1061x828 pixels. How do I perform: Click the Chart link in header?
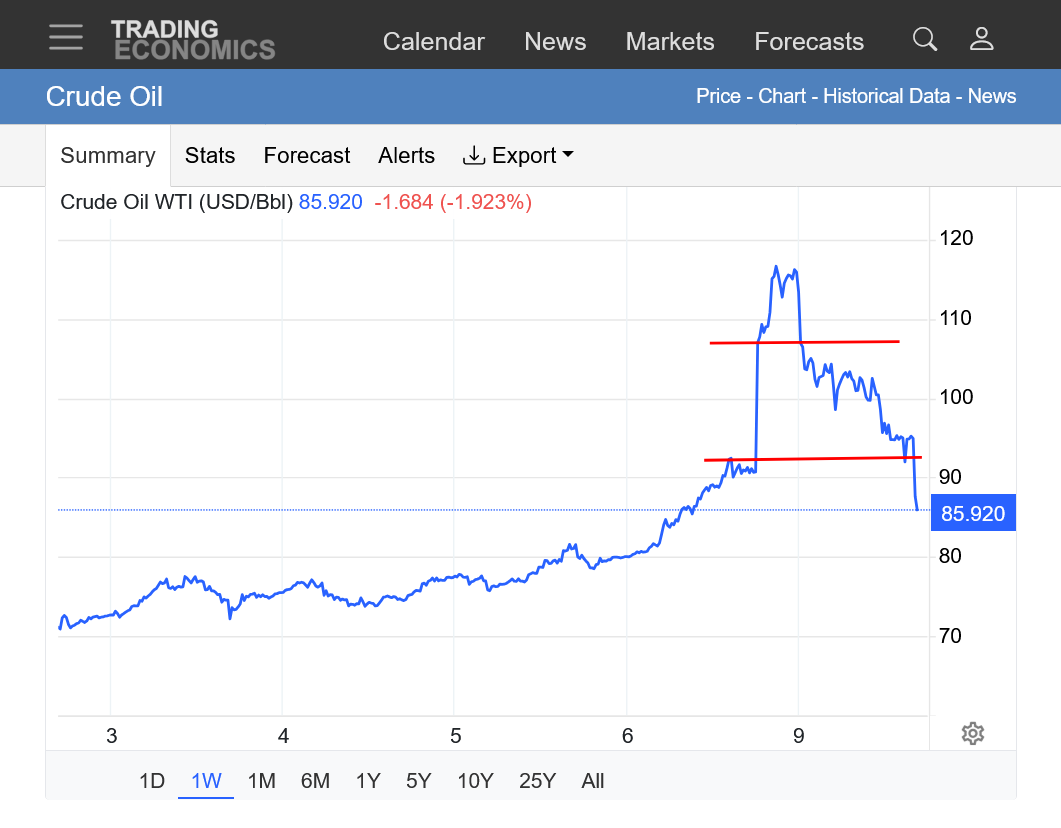(x=782, y=97)
